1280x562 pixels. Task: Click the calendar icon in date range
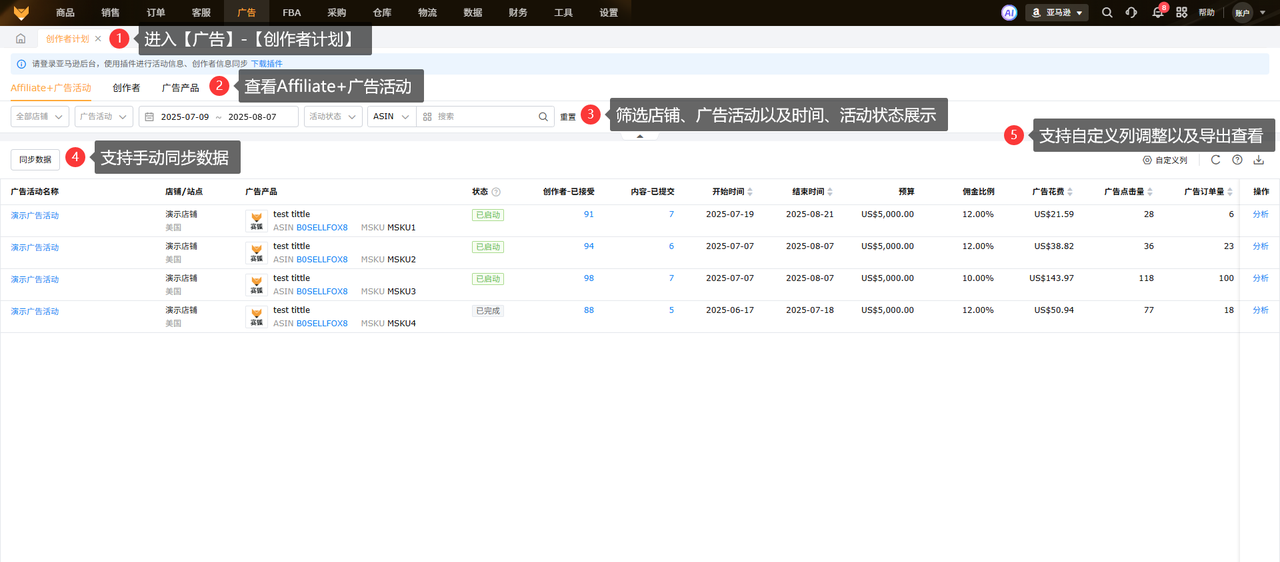(150, 116)
